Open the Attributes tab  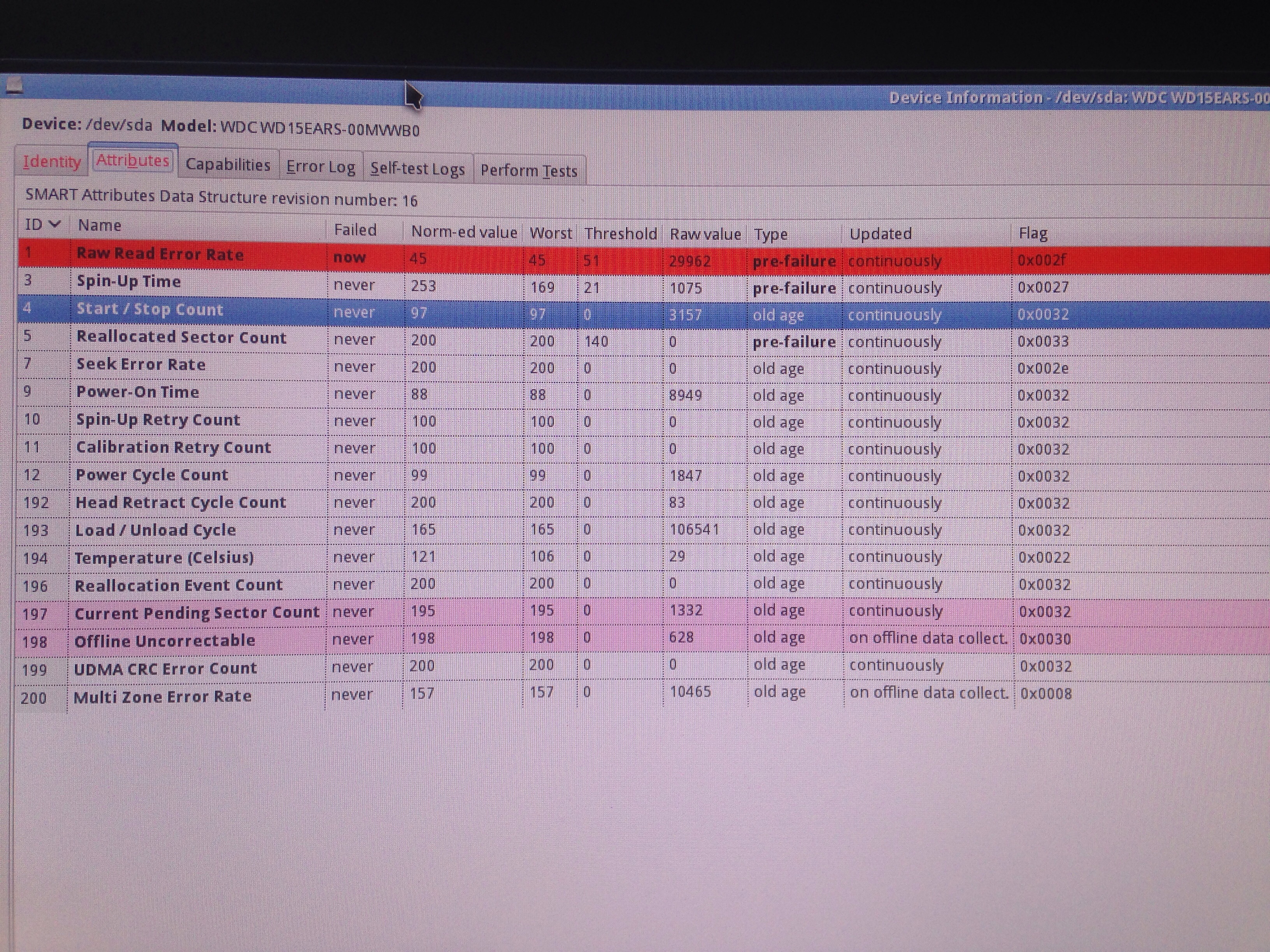pyautogui.click(x=133, y=160)
